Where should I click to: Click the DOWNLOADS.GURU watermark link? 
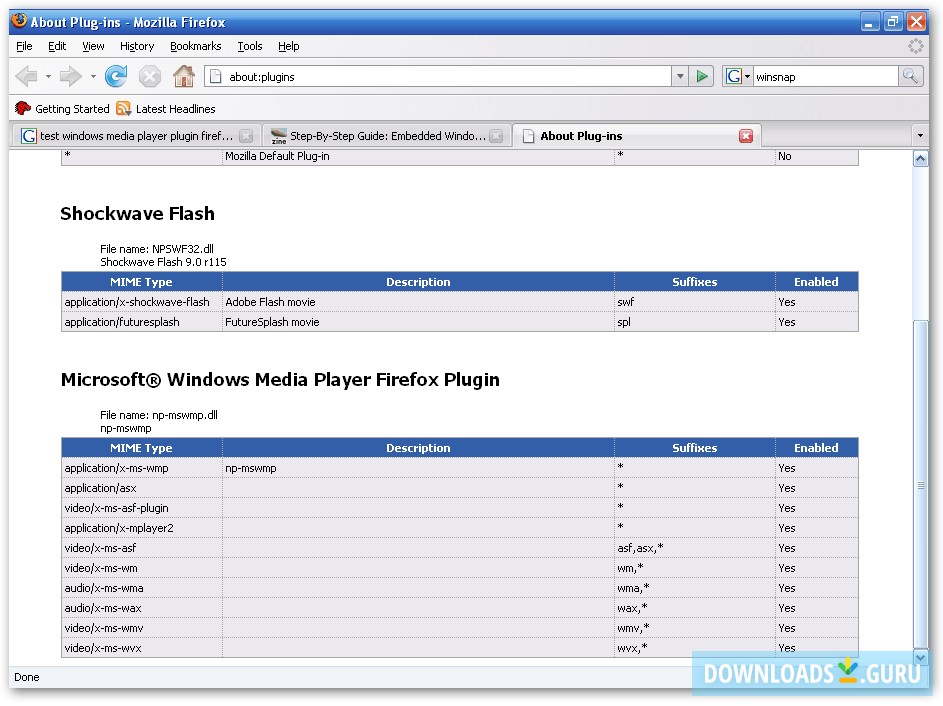pos(810,674)
